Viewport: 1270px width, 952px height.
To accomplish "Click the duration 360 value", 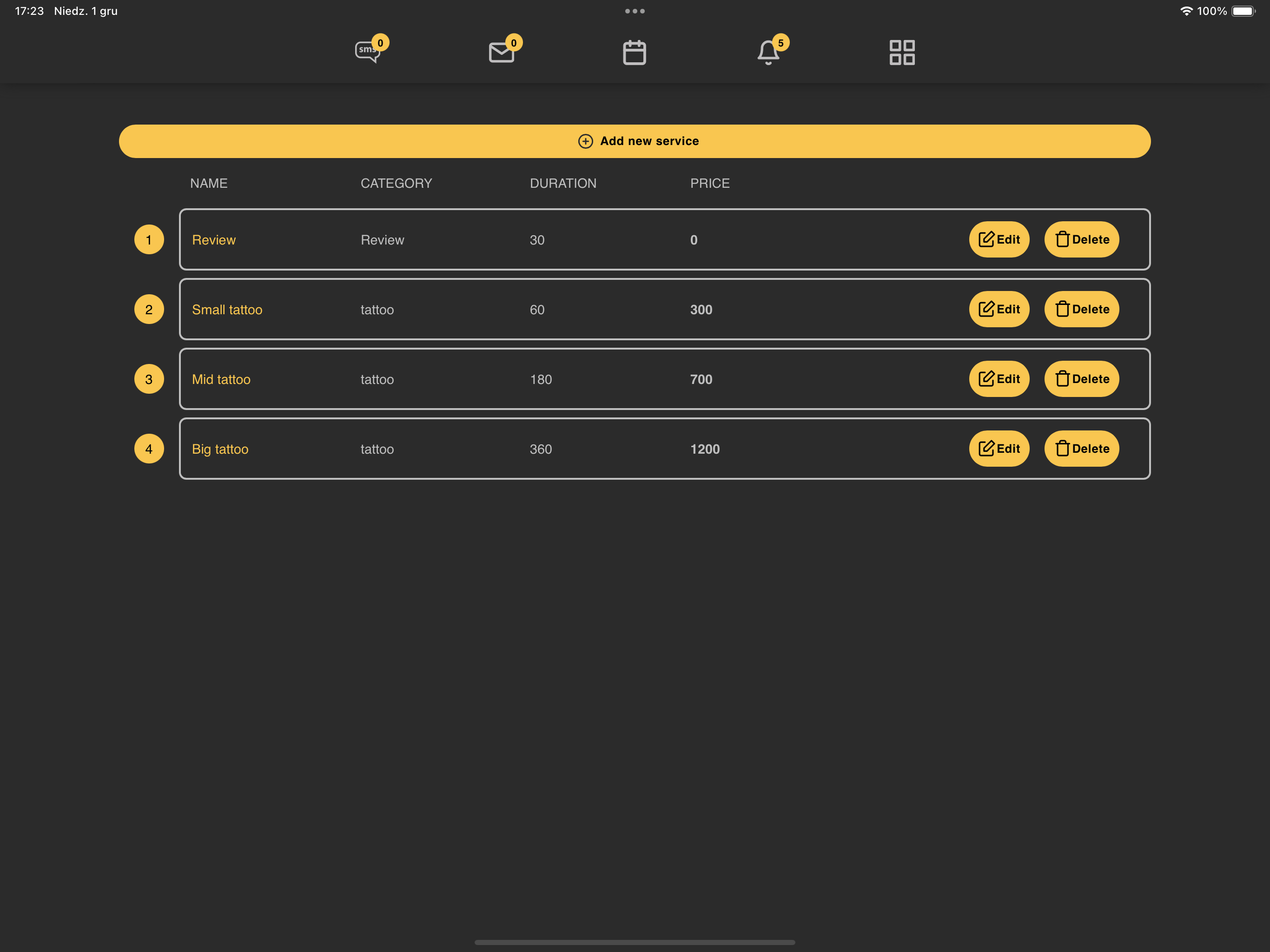I will coord(541,449).
